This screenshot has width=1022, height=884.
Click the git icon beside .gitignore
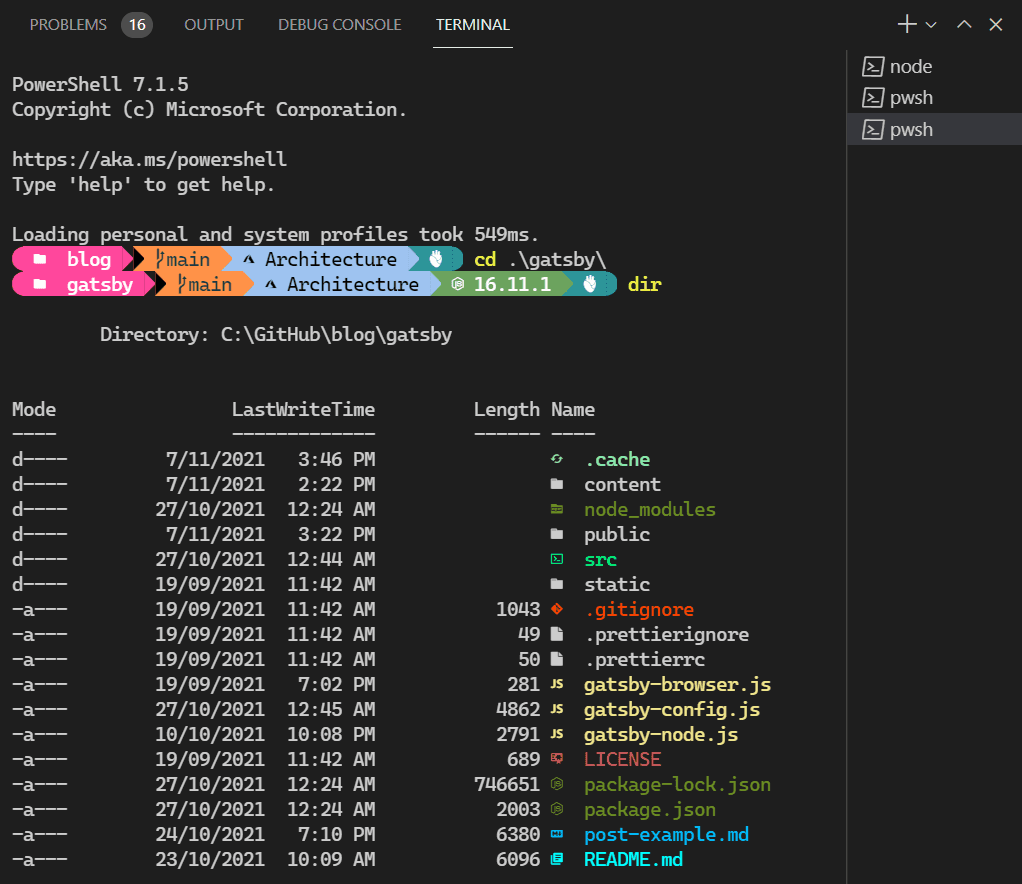(557, 610)
